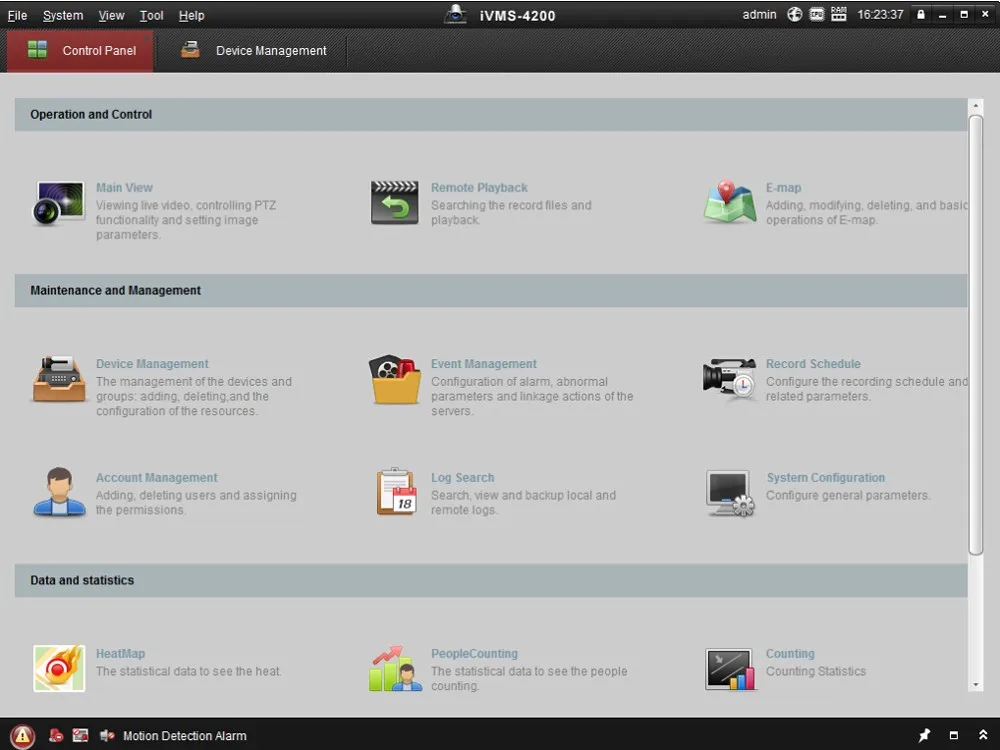
Task: Click the E-map title link
Action: point(783,188)
